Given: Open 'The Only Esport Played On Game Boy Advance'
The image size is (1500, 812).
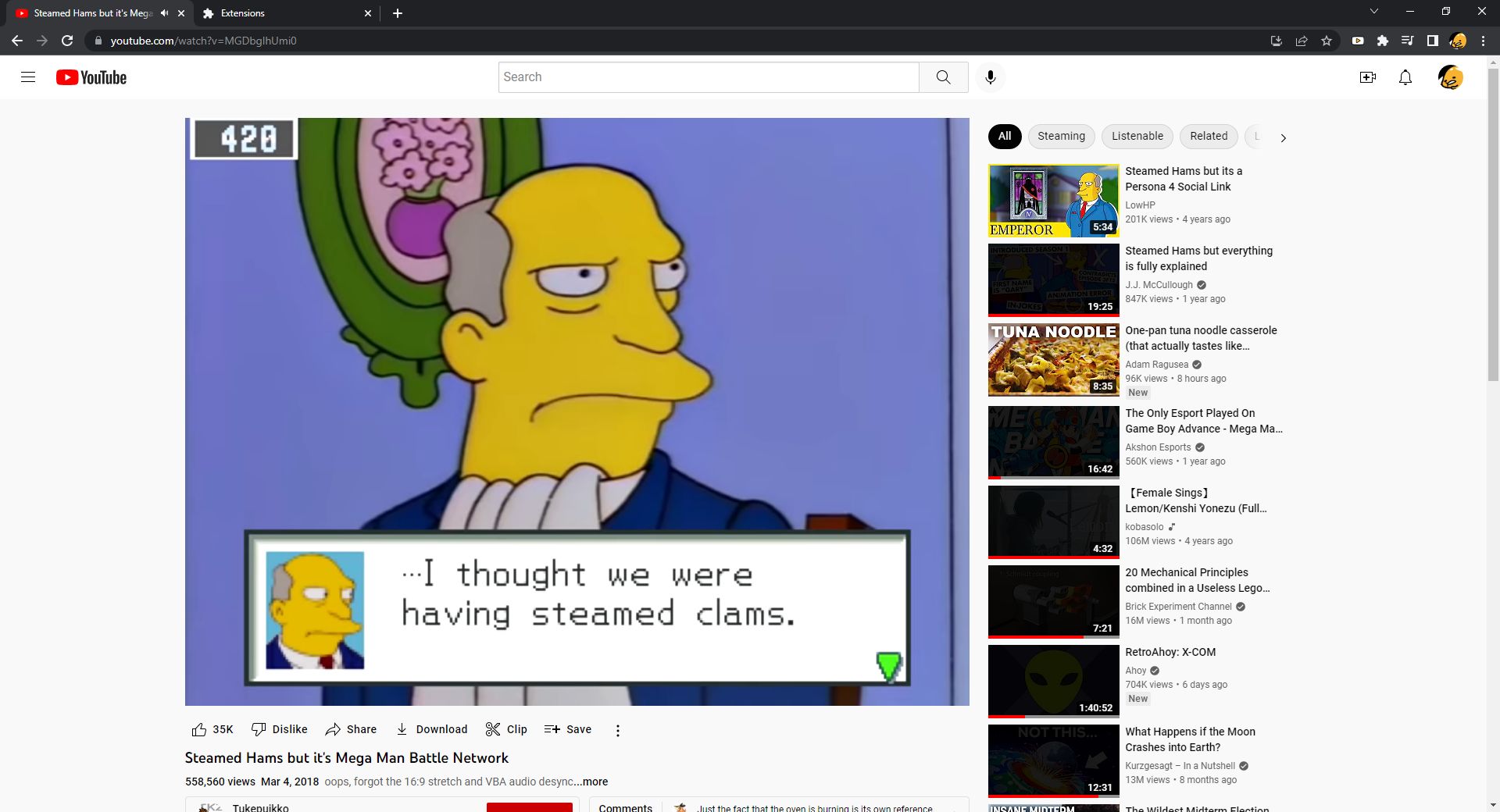Looking at the screenshot, I should pyautogui.click(x=1204, y=421).
